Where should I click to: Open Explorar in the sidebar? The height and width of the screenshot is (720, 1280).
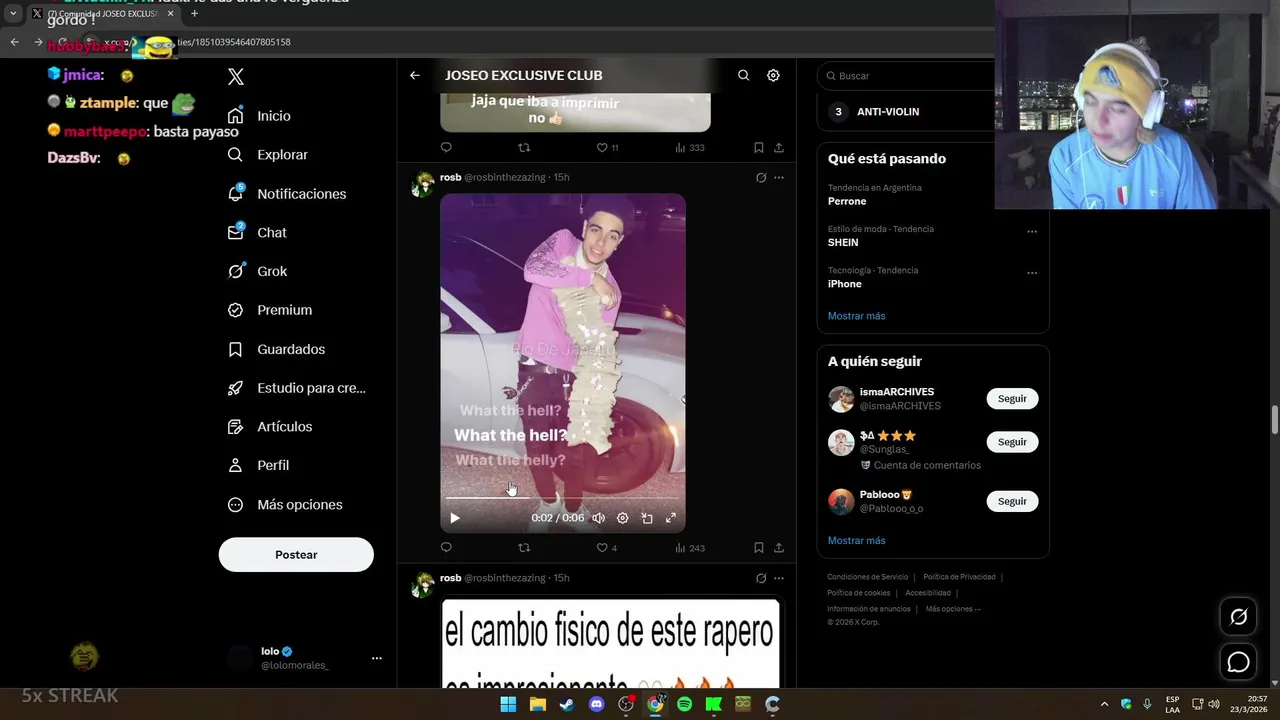coord(268,155)
